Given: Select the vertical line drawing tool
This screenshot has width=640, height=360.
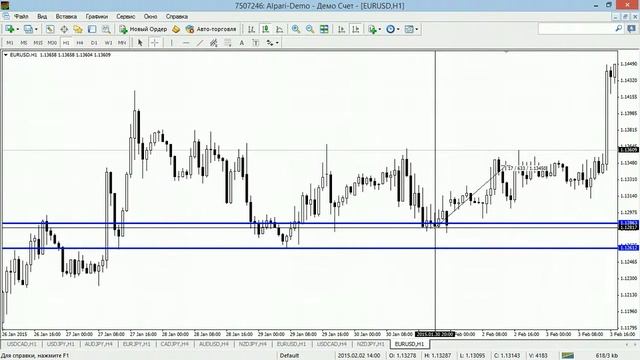Looking at the screenshot, I should (172, 42).
